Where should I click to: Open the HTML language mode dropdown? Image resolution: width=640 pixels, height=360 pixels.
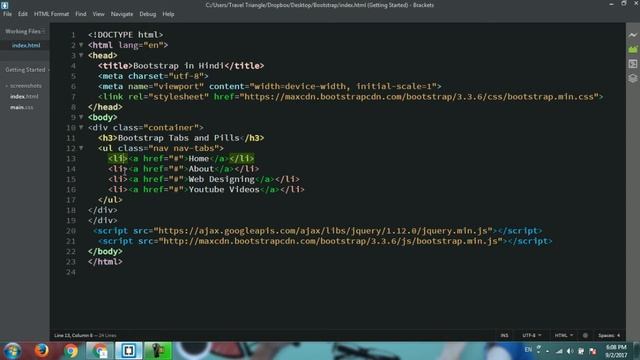564,336
